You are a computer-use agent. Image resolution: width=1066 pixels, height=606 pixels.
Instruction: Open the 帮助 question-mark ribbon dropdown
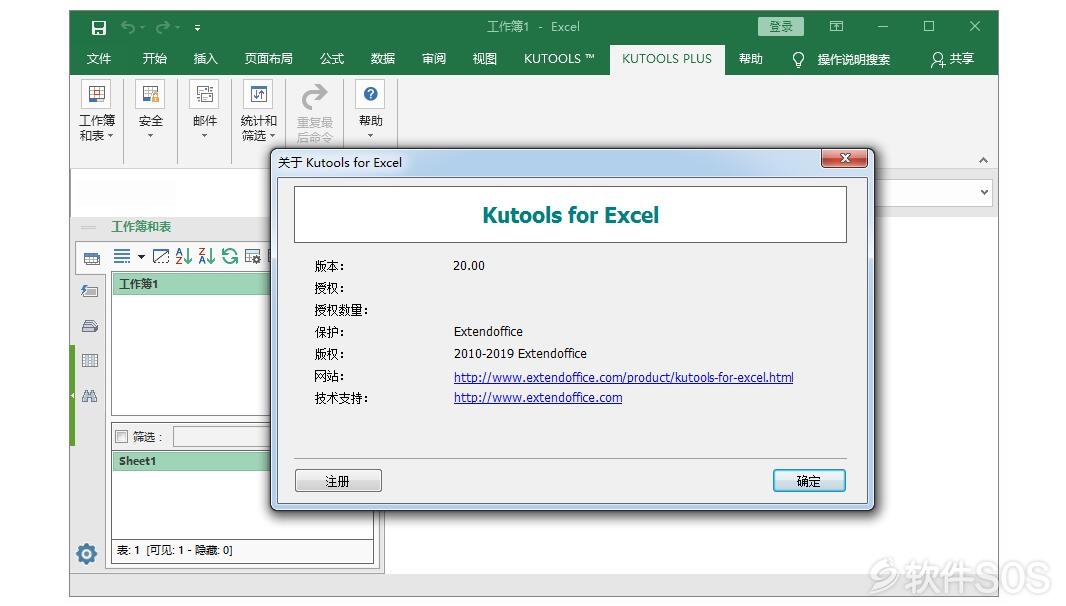(371, 110)
